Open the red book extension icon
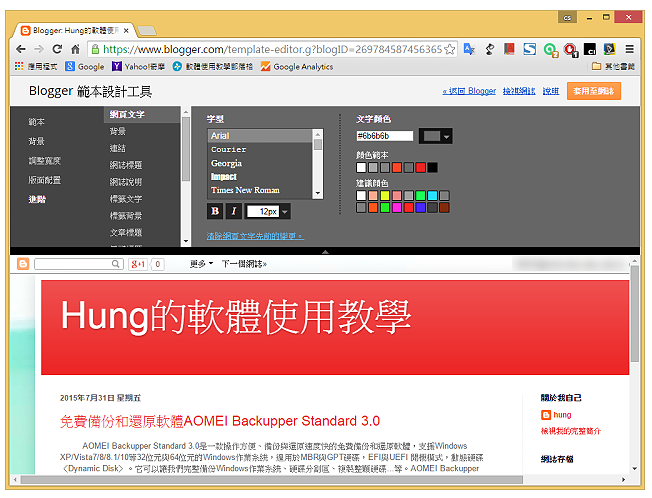This screenshot has width=652, height=498. (x=509, y=49)
